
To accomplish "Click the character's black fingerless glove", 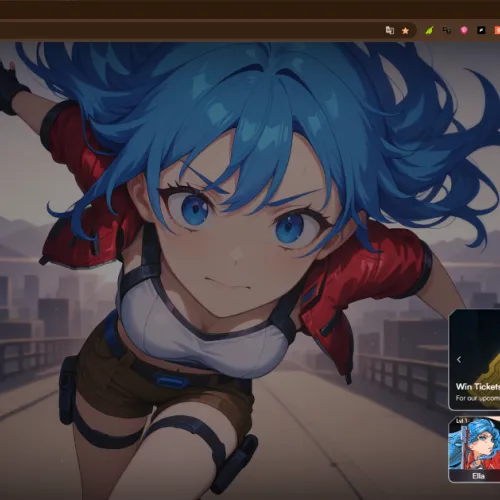I will point(12,88).
